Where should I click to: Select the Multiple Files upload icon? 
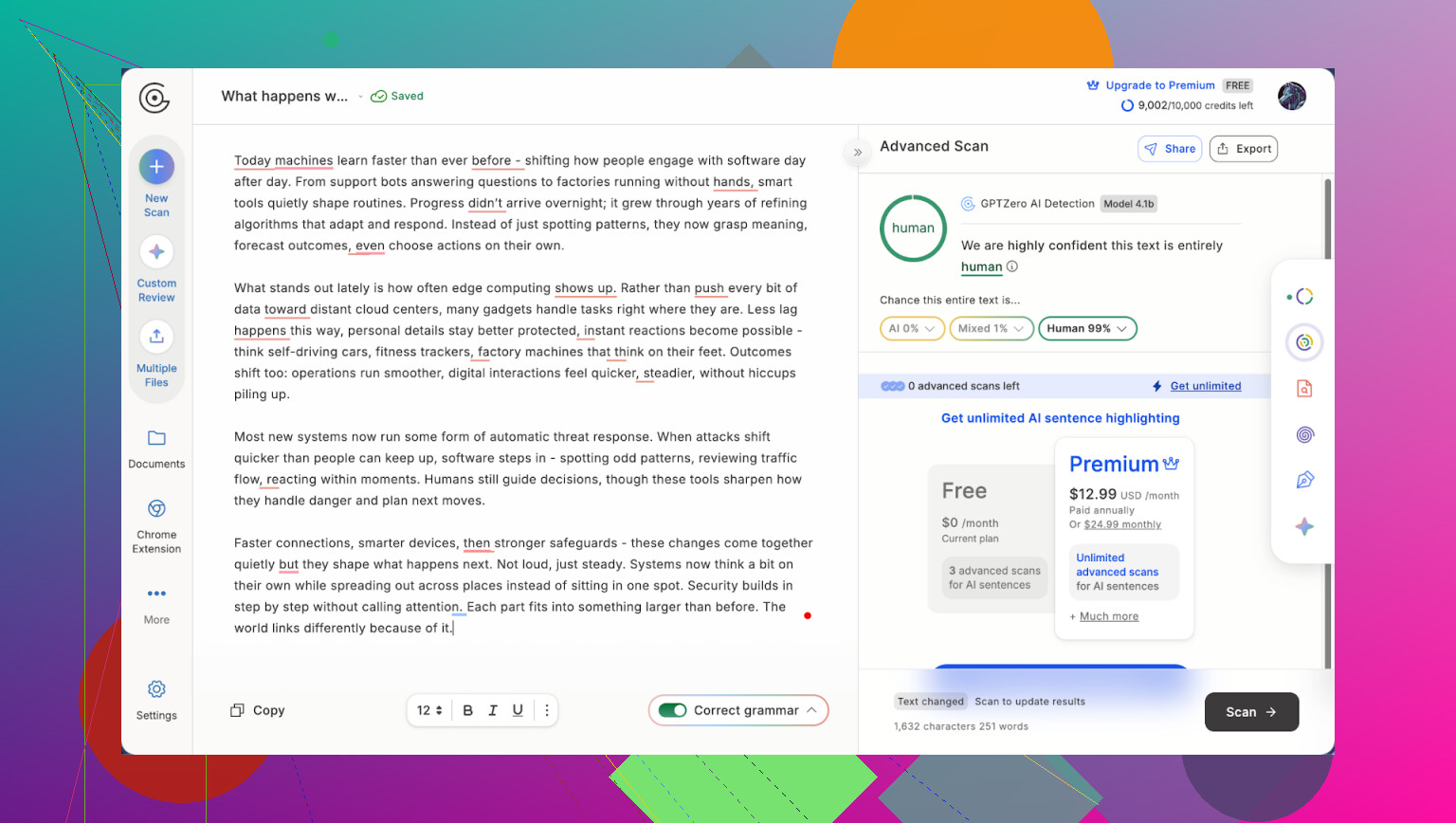pyautogui.click(x=156, y=337)
